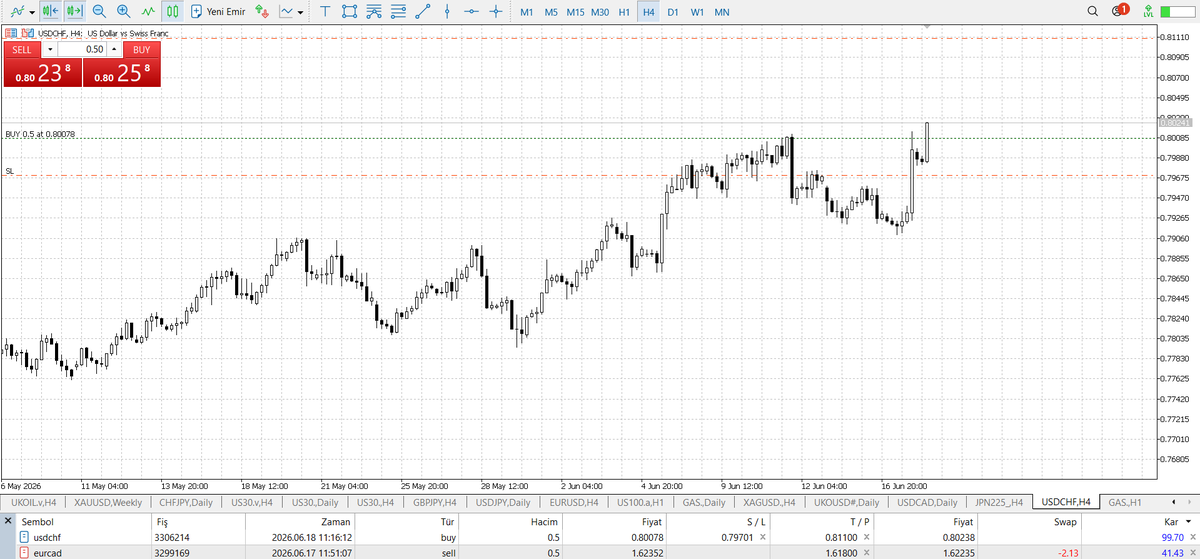Open the Yeni Emir new order dialog
Viewport: 1200px width, 559px height.
pyautogui.click(x=218, y=12)
